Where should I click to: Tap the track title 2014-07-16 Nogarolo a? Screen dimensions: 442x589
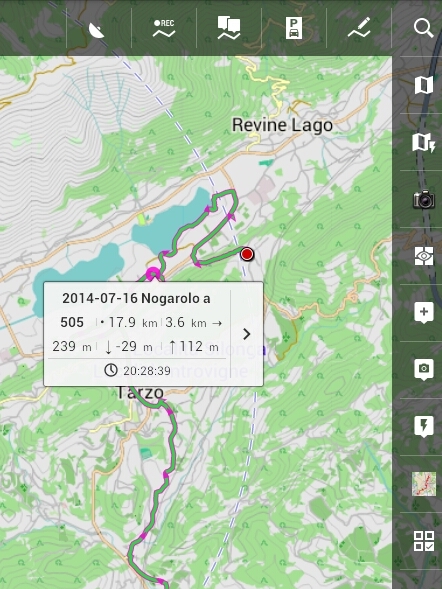(136, 299)
